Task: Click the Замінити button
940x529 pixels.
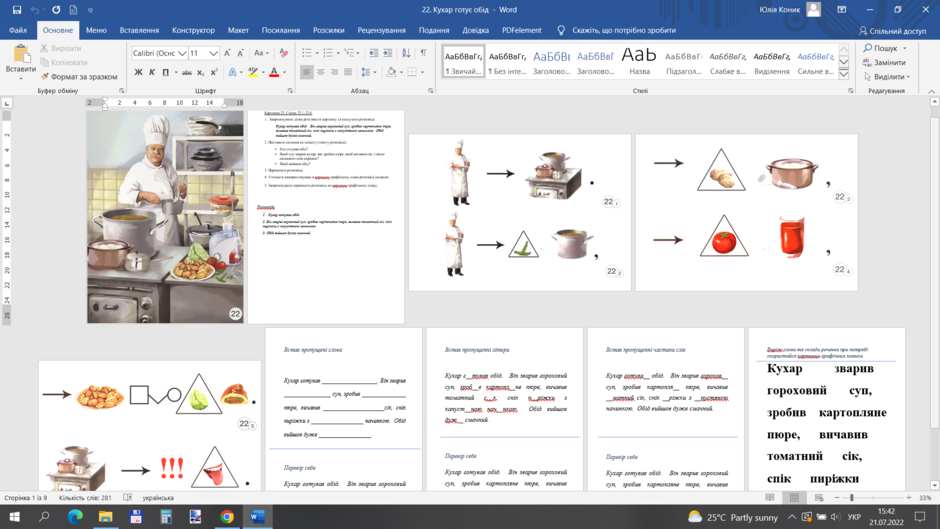Action: tap(884, 62)
